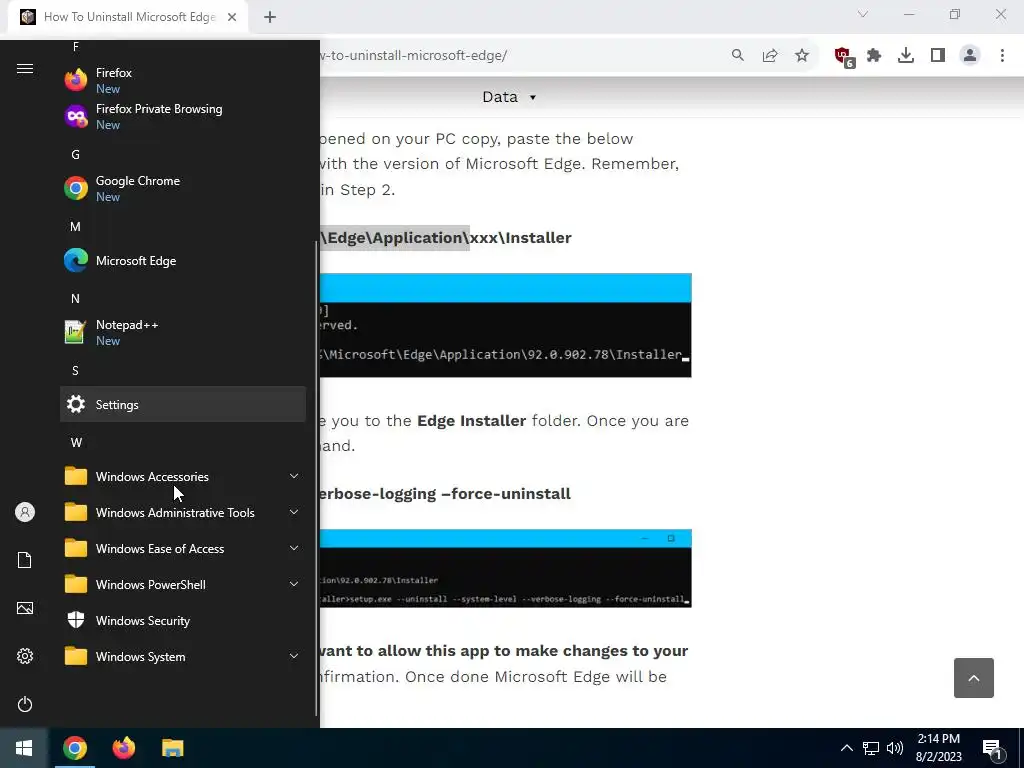Expand the Windows Ease of Access folder

tap(183, 549)
